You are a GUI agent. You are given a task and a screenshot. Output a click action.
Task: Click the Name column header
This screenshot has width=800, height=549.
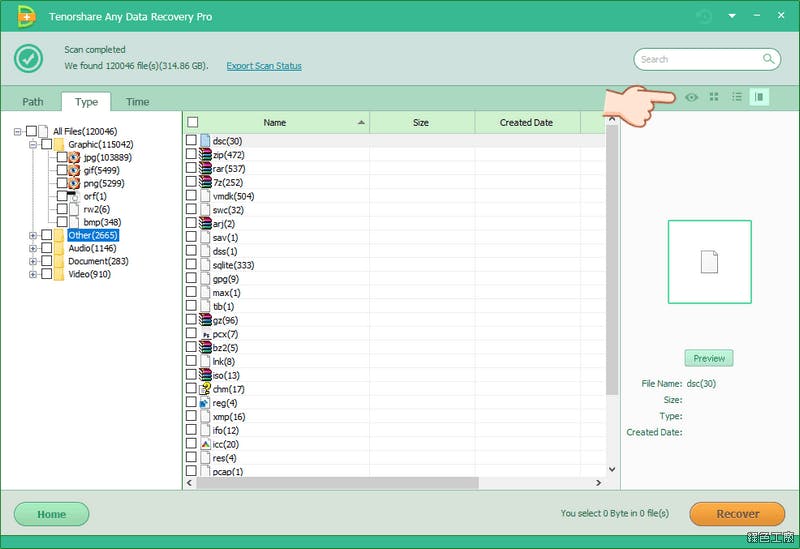(x=276, y=122)
